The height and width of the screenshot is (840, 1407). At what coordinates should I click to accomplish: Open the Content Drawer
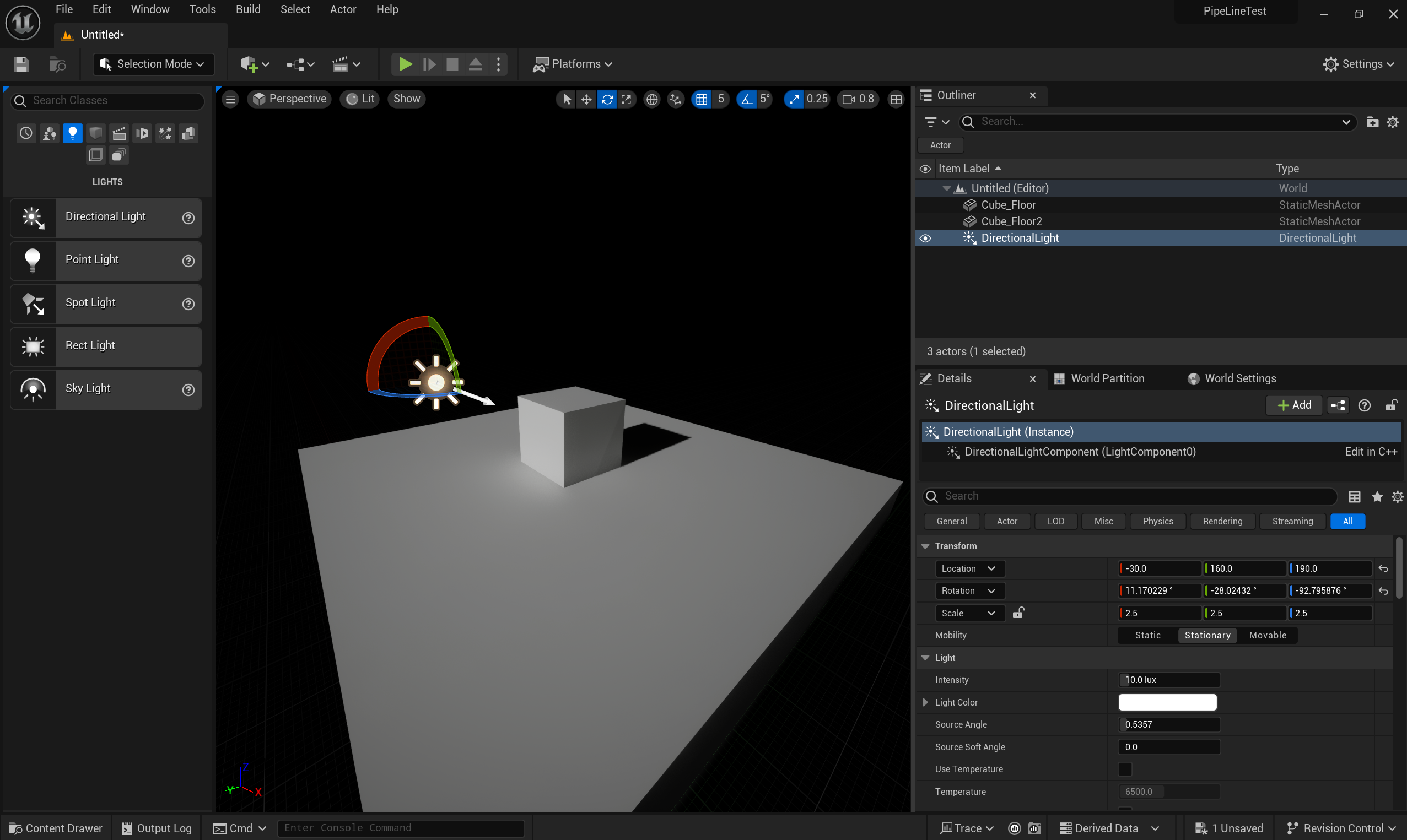[x=56, y=828]
